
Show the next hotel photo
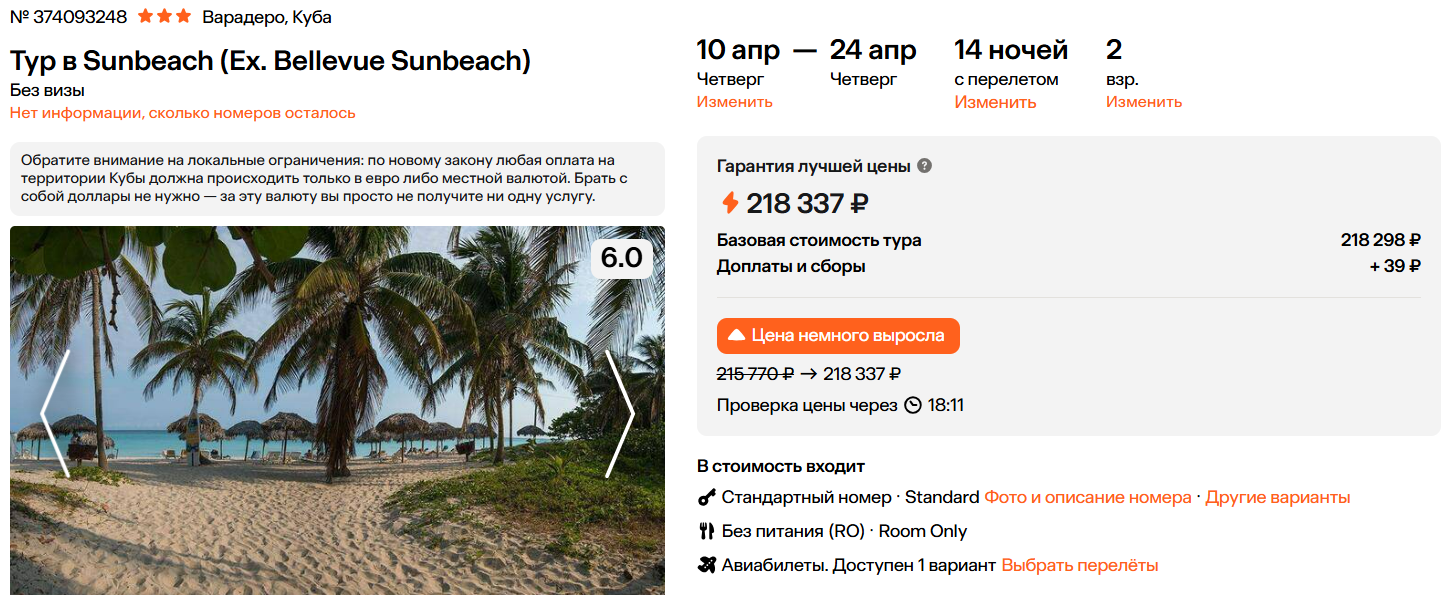pyautogui.click(x=620, y=412)
